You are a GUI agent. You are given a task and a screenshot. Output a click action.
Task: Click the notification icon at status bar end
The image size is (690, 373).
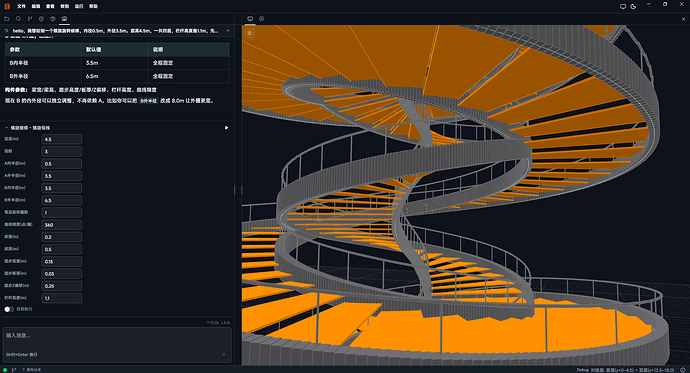(x=683, y=370)
